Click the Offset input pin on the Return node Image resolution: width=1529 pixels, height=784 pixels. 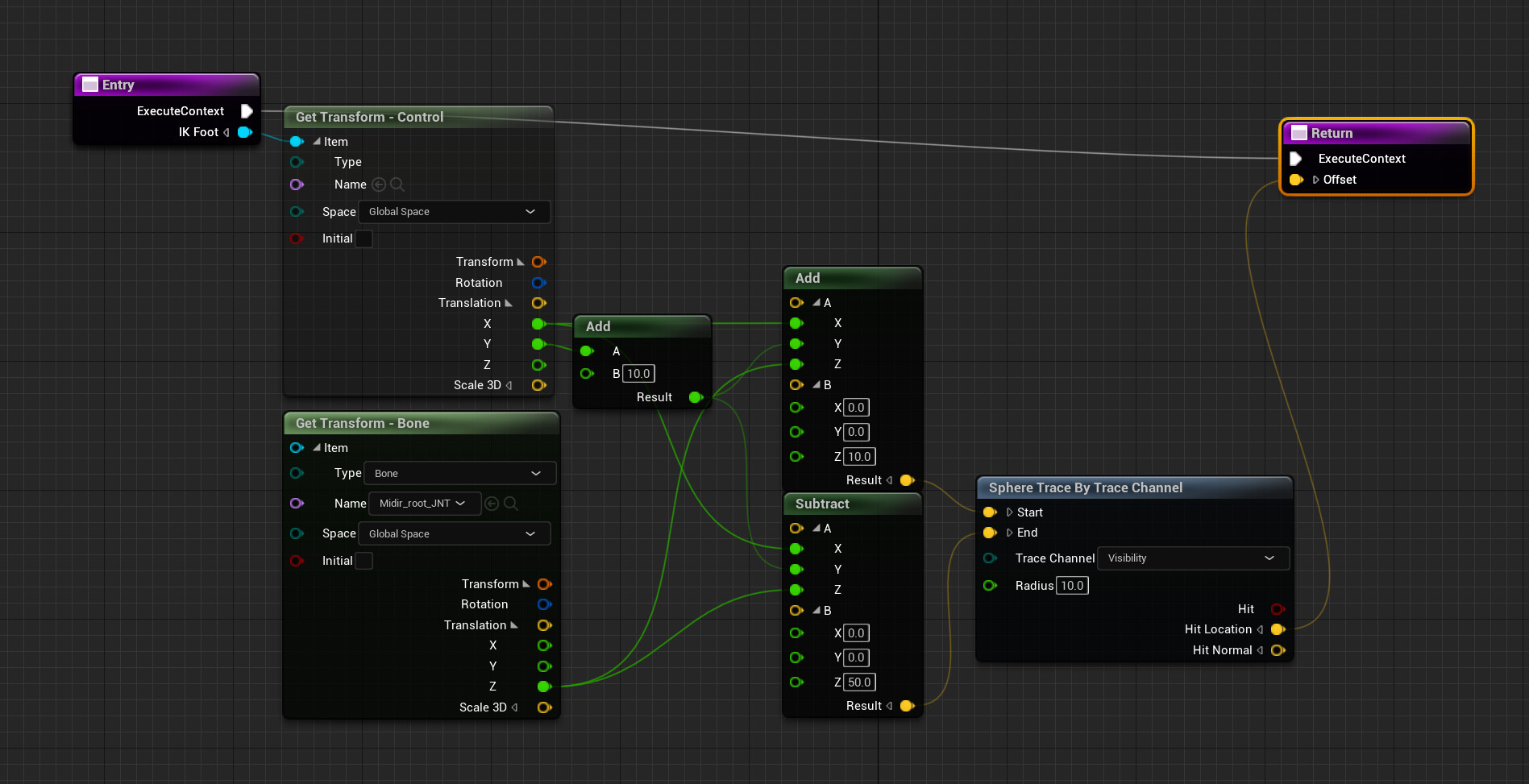click(x=1297, y=180)
